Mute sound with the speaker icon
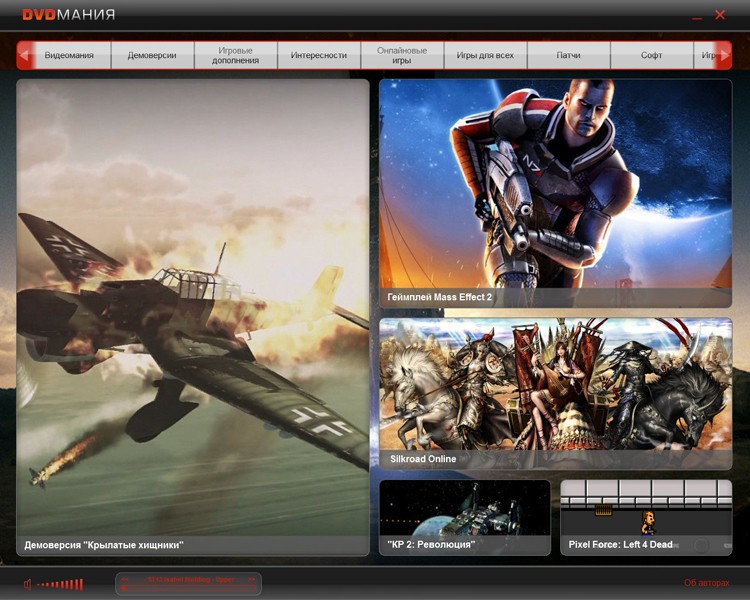Viewport: 750px width, 600px height. [28, 584]
